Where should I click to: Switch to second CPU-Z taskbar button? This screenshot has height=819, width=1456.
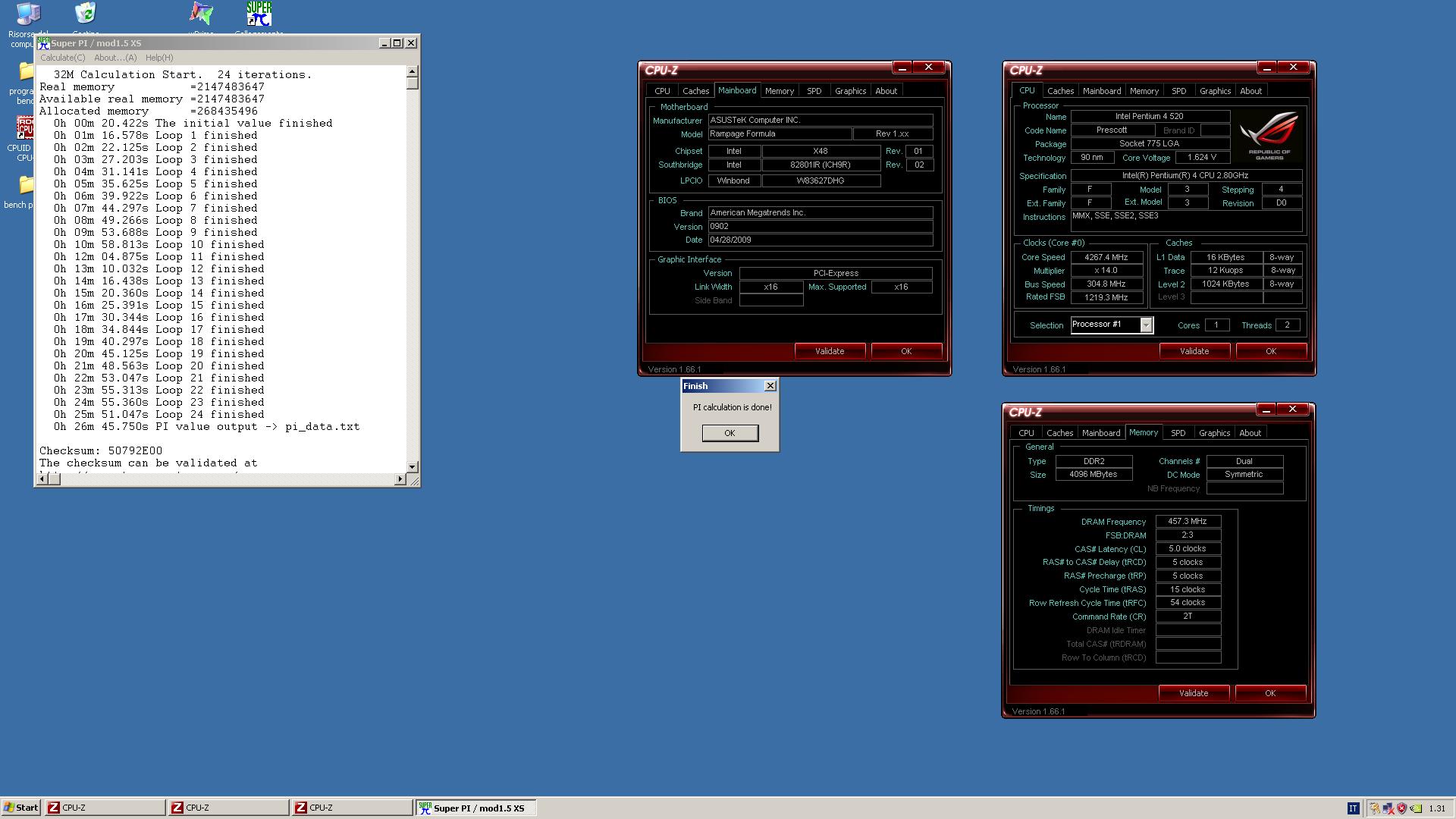point(228,808)
